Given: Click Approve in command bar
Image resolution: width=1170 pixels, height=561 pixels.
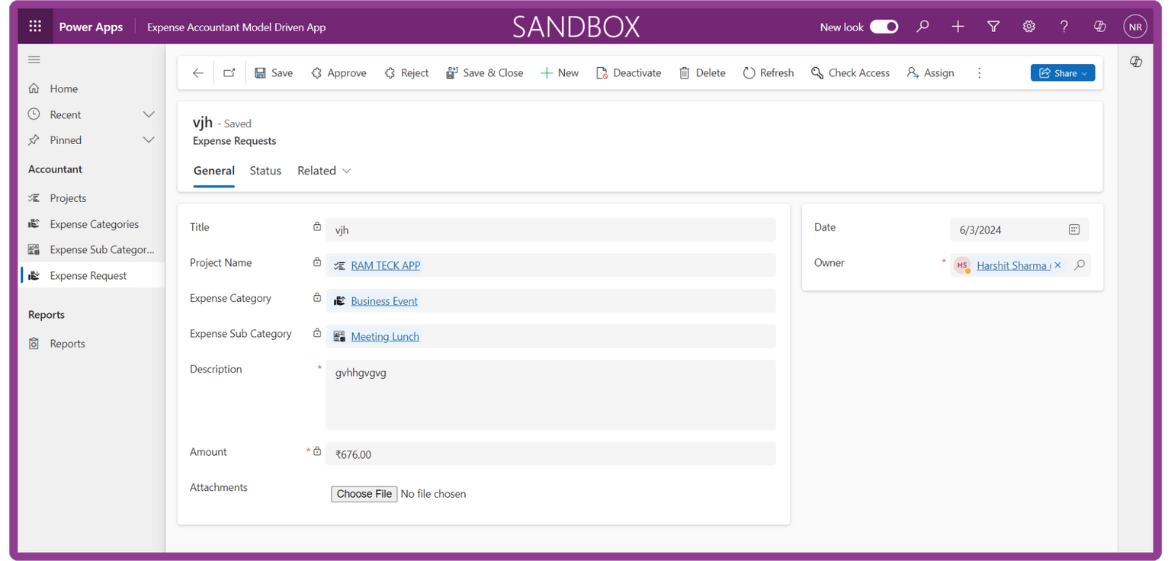Looking at the screenshot, I should click(x=339, y=73).
